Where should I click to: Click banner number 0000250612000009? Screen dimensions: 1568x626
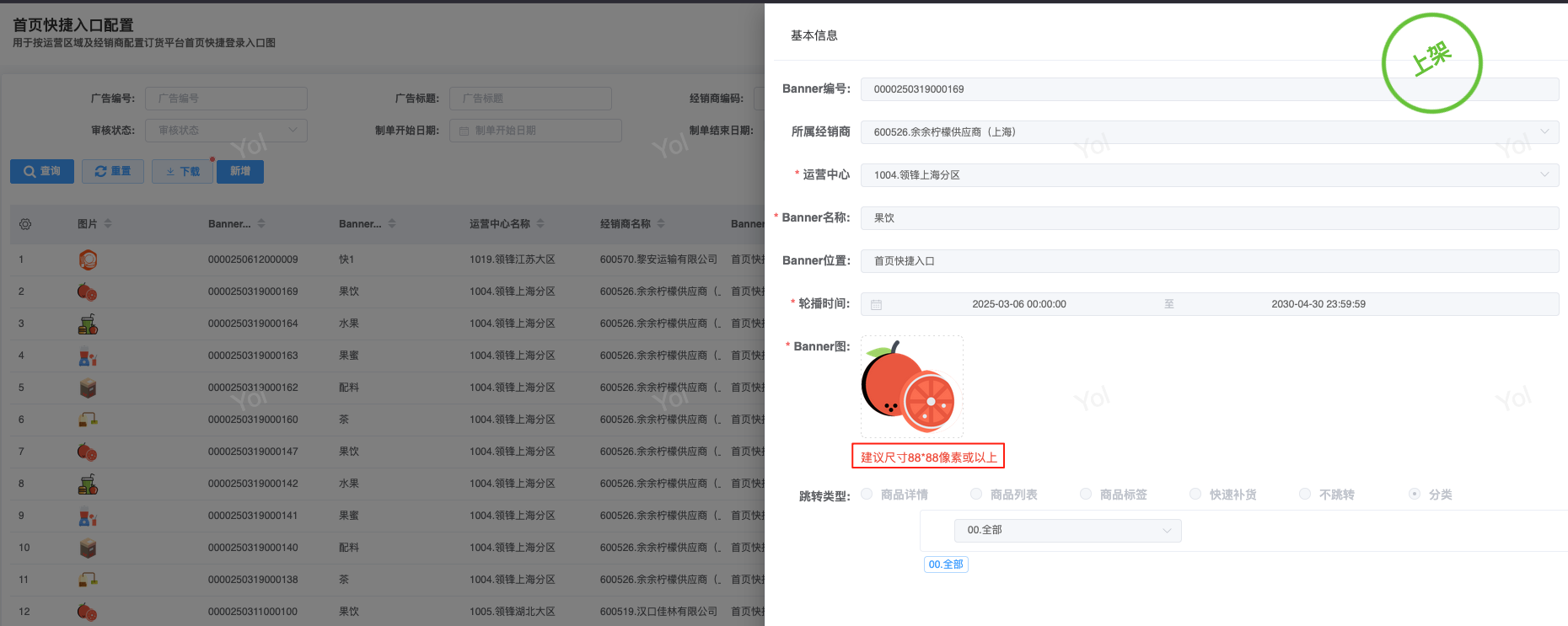click(253, 259)
